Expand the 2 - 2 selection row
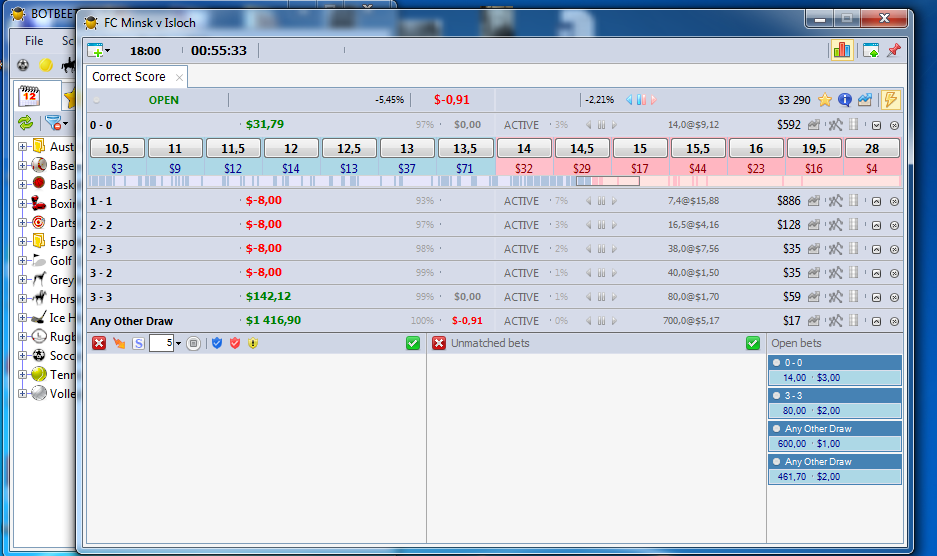The image size is (937, 556). 876,225
